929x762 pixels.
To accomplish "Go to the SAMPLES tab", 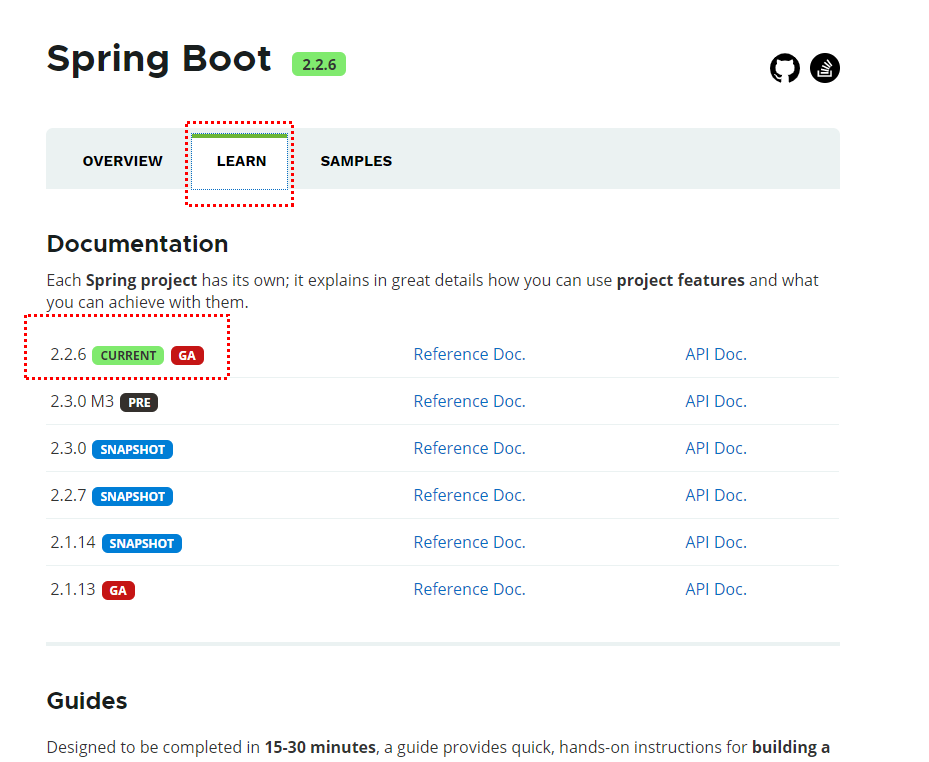I will [x=356, y=161].
